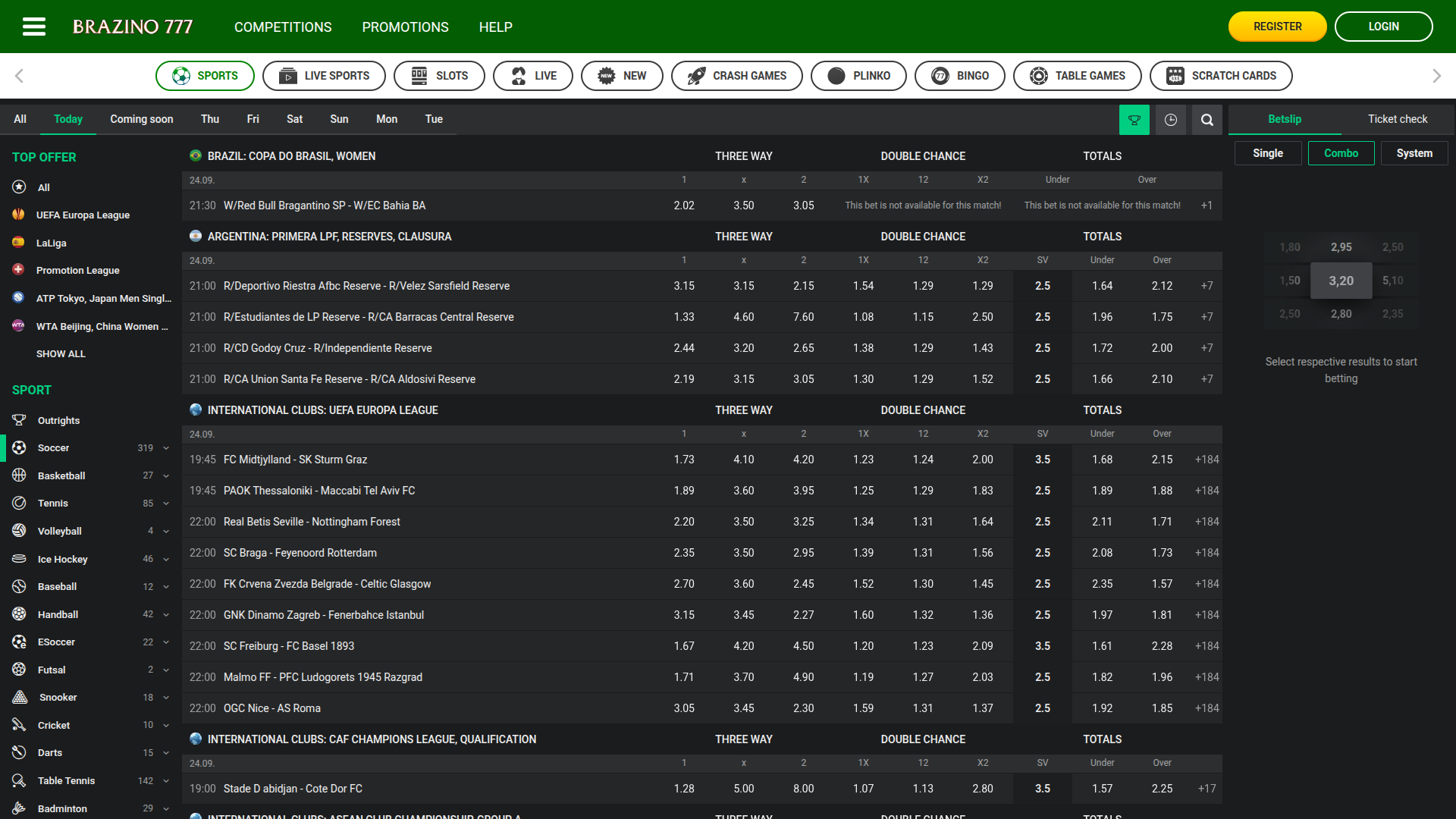Open the hamburger menu icon
Viewport: 1456px width, 819px height.
click(34, 27)
